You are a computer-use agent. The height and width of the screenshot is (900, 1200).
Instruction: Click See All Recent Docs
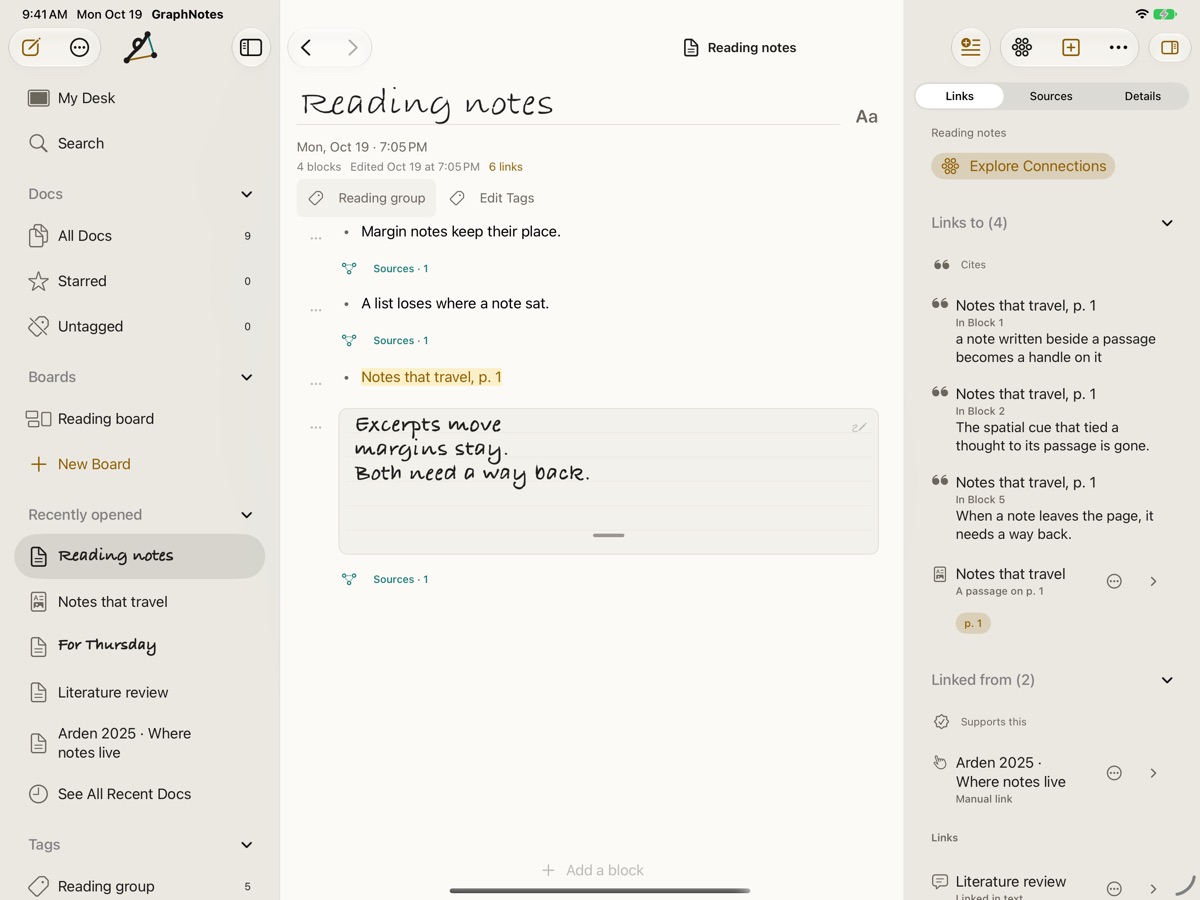pyautogui.click(x=140, y=794)
